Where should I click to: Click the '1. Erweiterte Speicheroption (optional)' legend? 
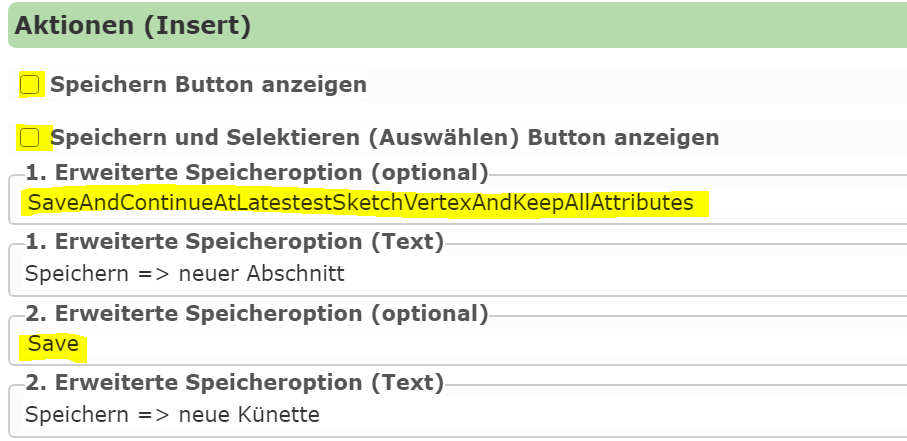257,172
